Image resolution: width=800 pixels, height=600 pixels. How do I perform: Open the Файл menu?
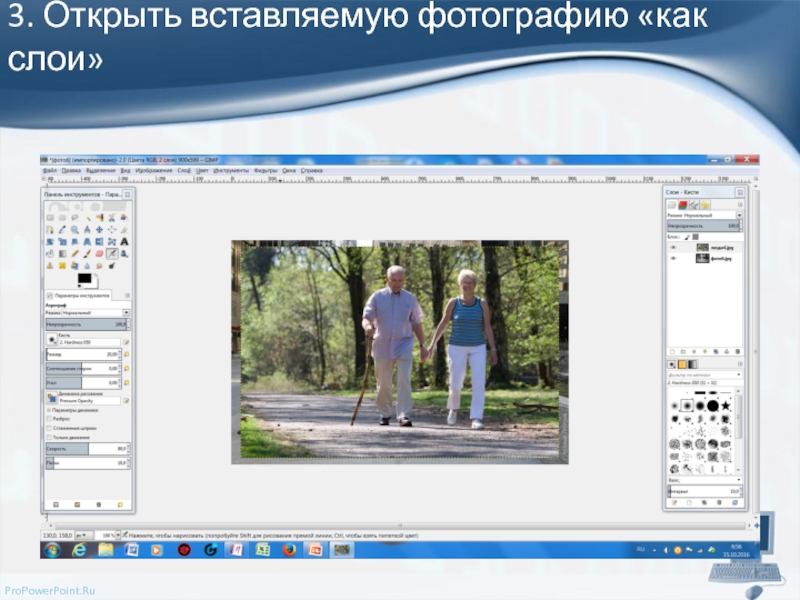point(49,171)
